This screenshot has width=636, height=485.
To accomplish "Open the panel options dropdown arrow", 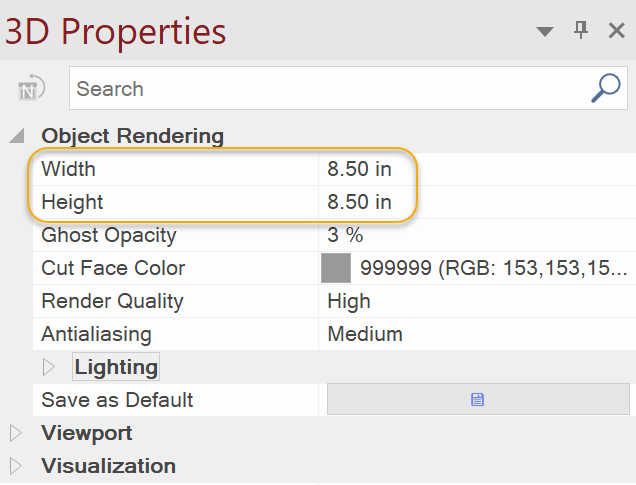I will coord(545,32).
